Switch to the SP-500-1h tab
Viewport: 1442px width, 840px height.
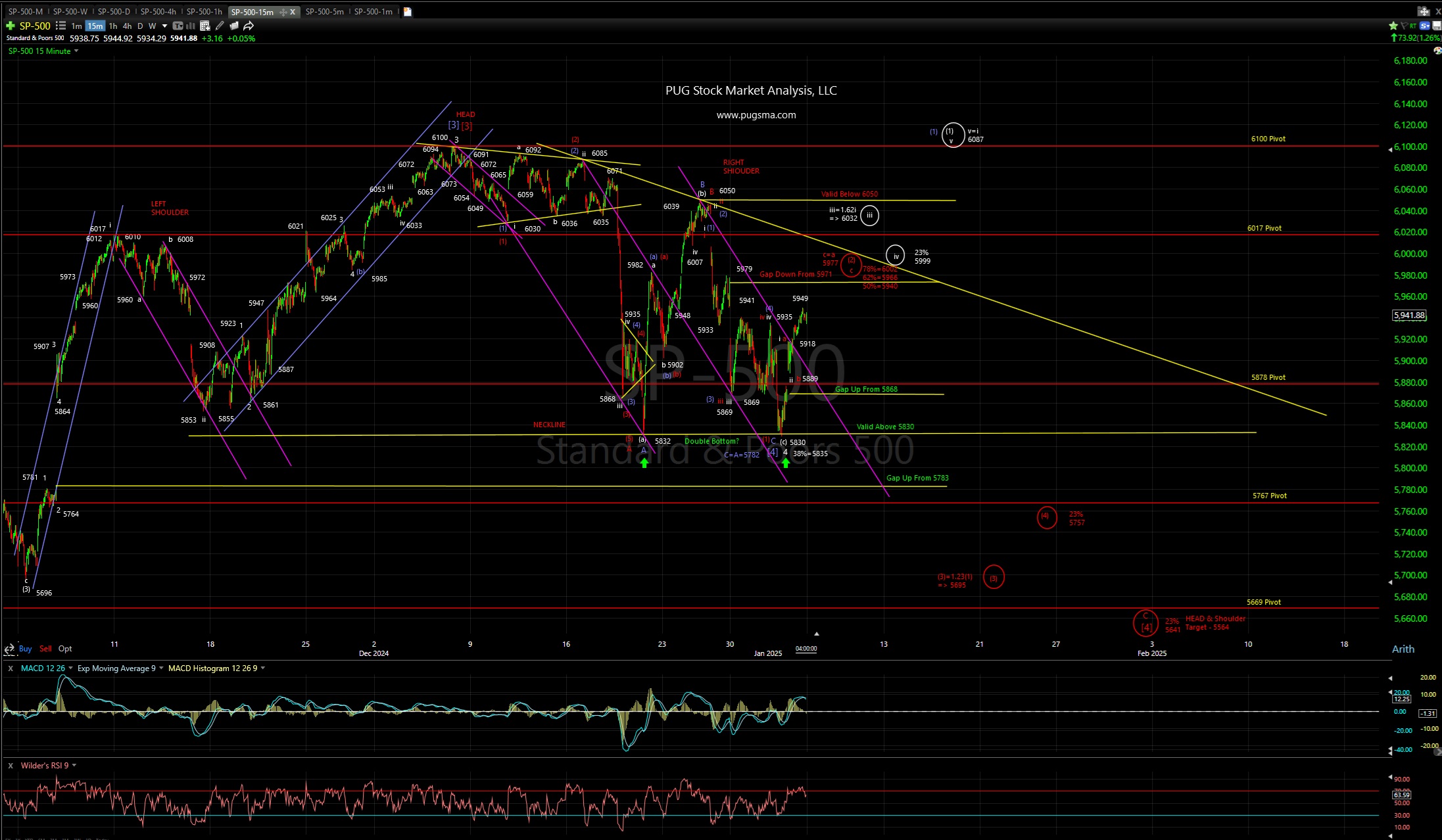coord(204,11)
